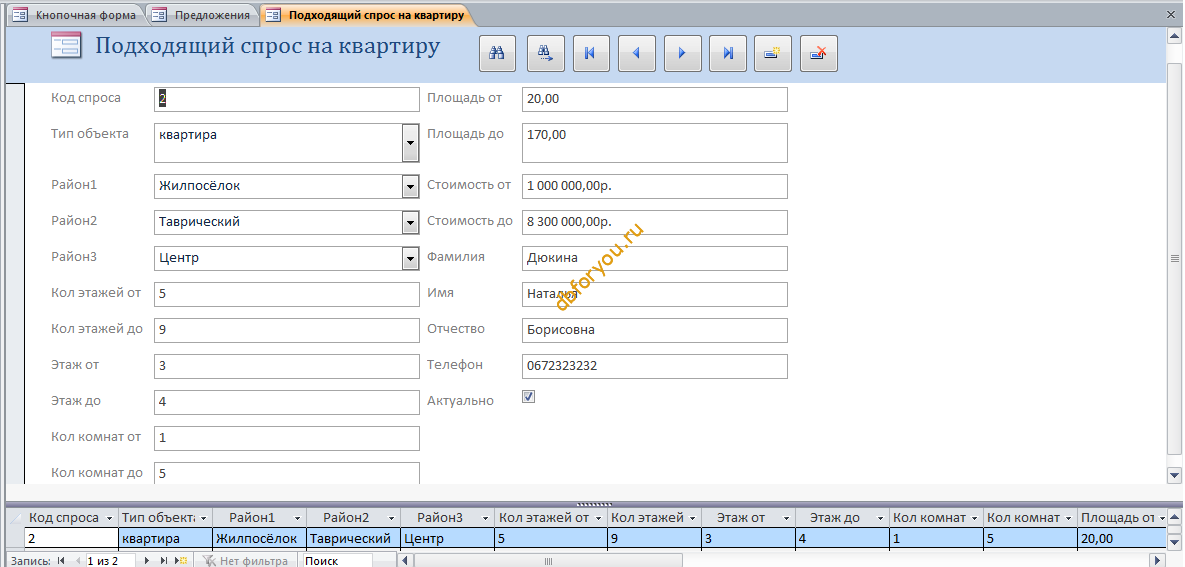Click the 'Жилпосёлок' cell in the datasheet
The height and width of the screenshot is (567, 1185).
click(259, 538)
